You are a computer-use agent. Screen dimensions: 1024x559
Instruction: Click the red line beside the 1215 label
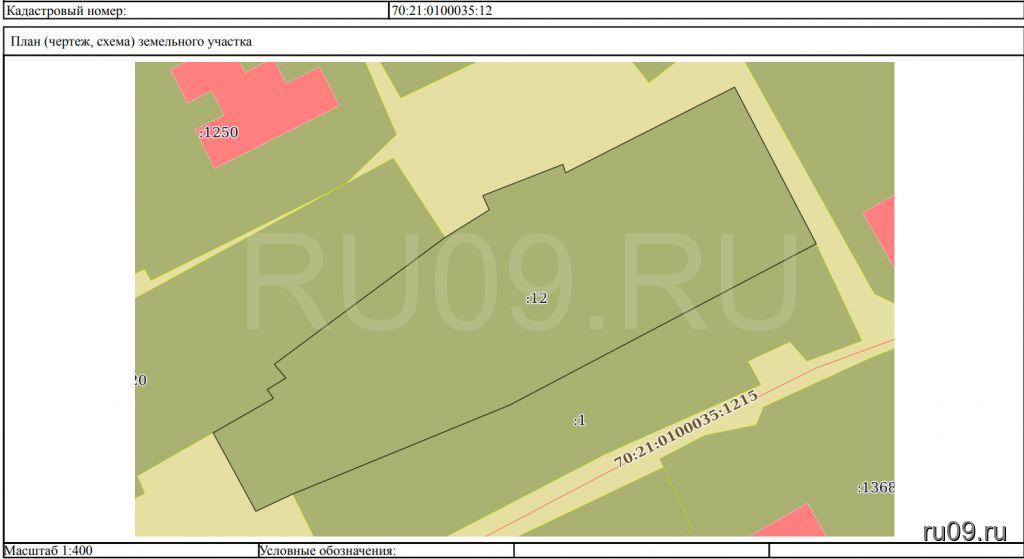840,359
